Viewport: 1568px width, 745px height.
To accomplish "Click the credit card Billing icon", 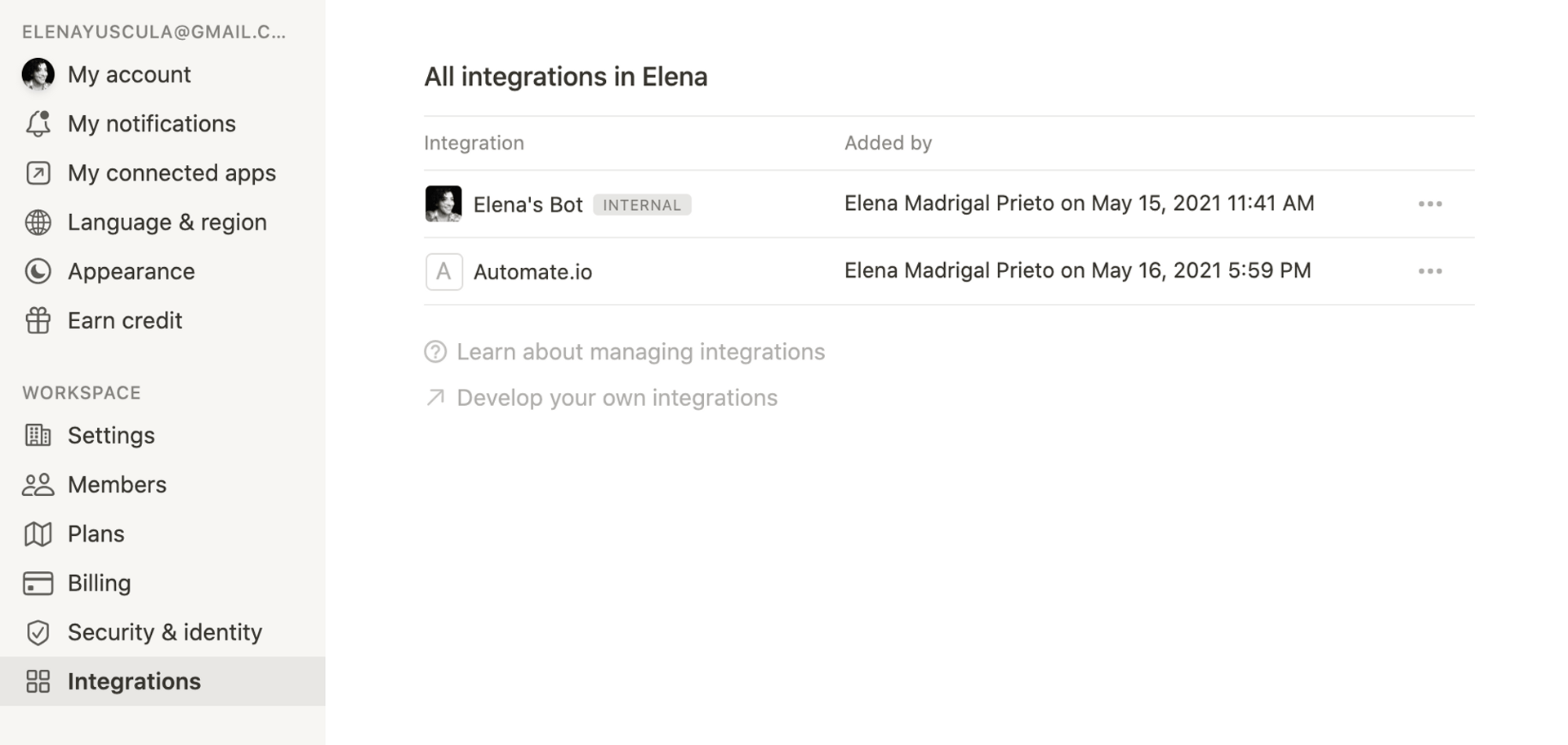I will click(38, 583).
